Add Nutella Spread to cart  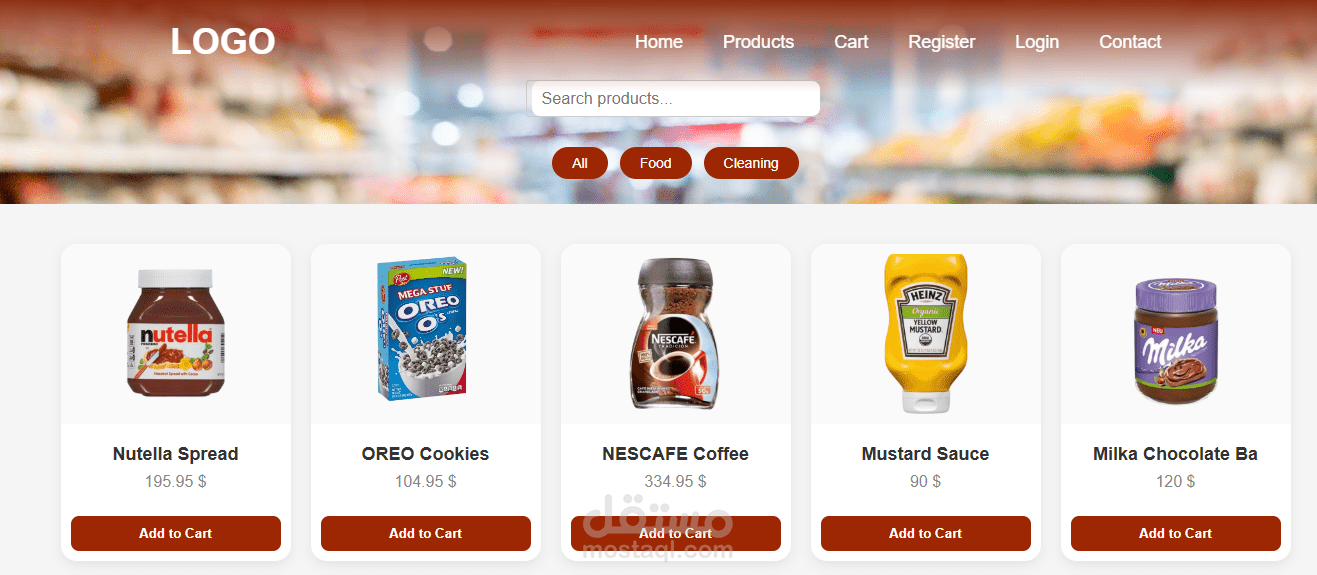(x=176, y=533)
